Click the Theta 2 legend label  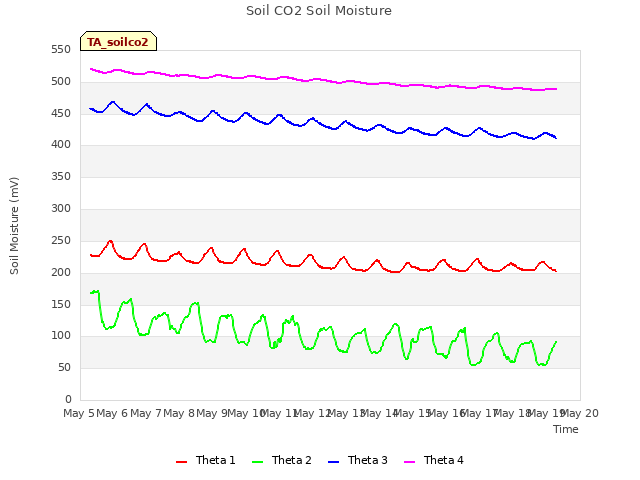pyautogui.click(x=291, y=460)
